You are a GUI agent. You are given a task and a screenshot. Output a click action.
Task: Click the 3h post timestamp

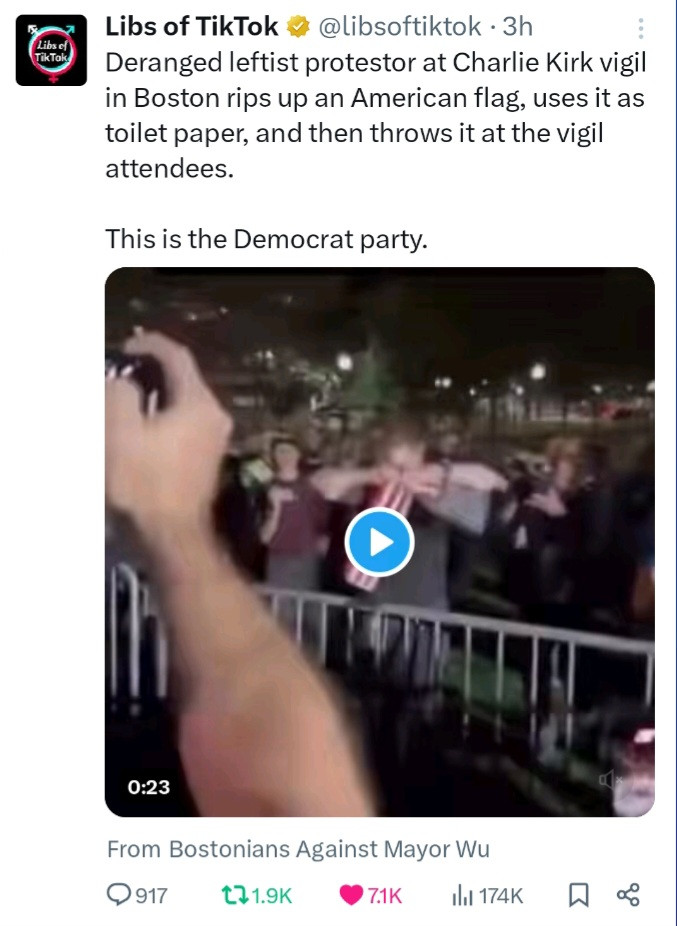click(517, 27)
